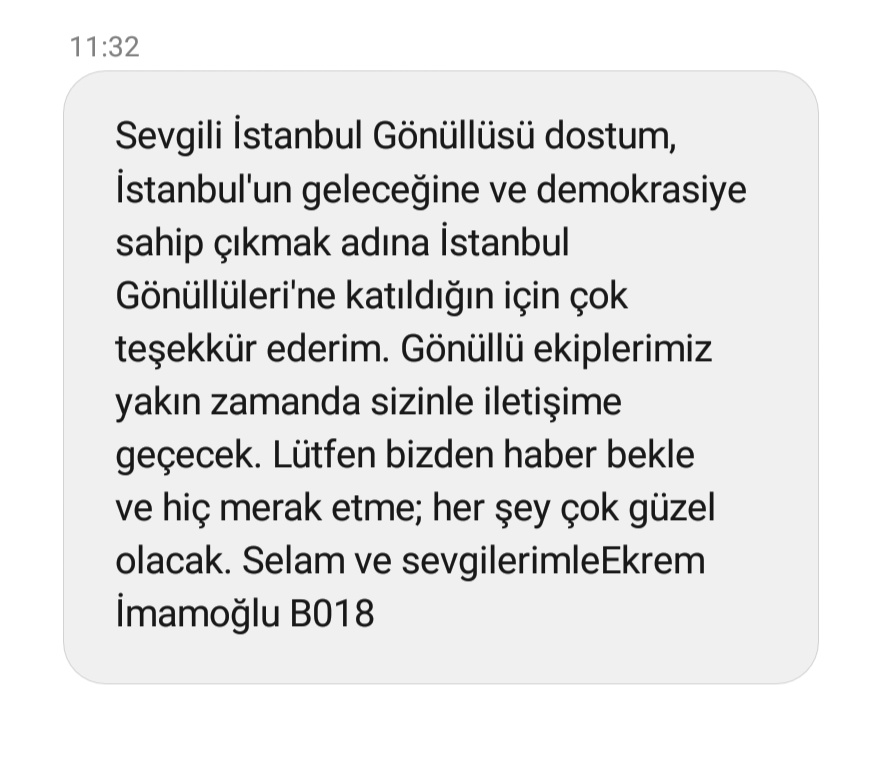Tap the 11:32 message timestamp
This screenshot has height=758, width=876.
click(x=104, y=46)
